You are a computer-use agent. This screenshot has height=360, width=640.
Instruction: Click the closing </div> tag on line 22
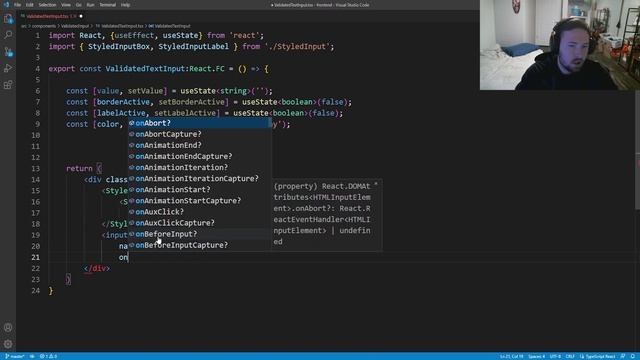tap(97, 268)
